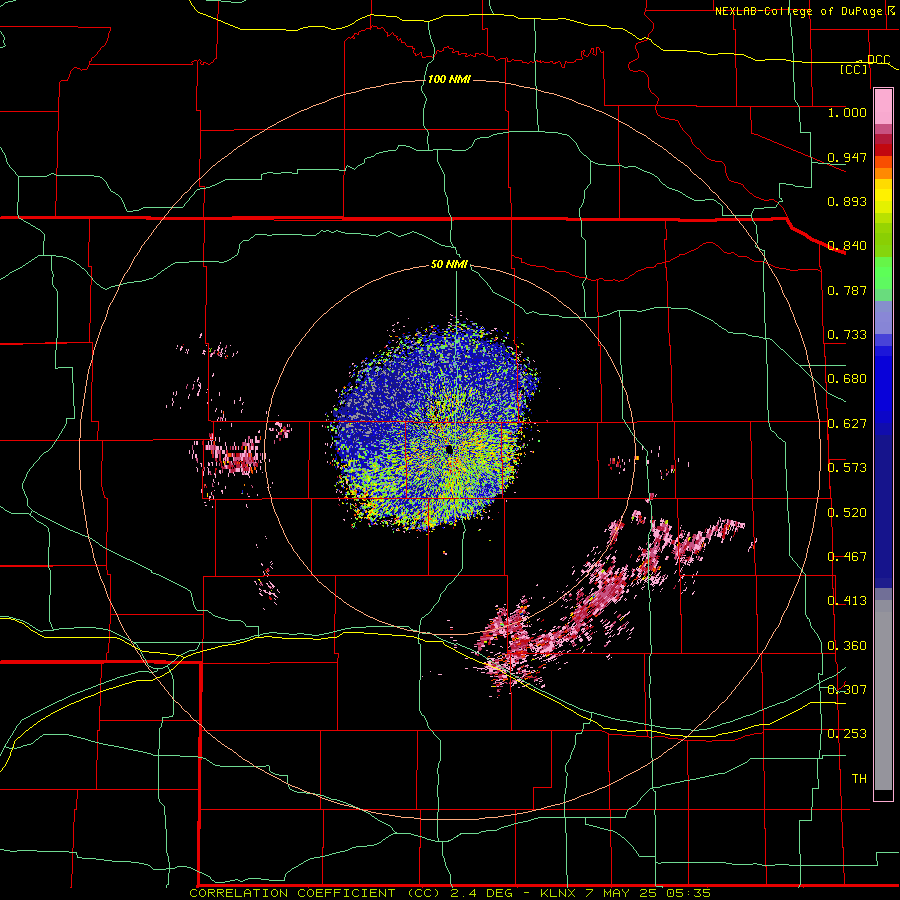900x900 pixels.
Task: Click the 0.733 scale value
Action: (x=847, y=334)
